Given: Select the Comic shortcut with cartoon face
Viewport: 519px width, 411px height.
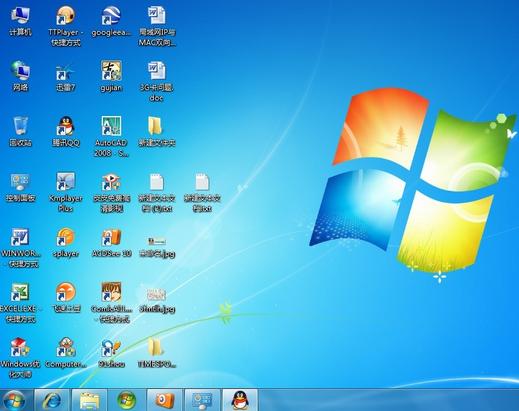Looking at the screenshot, I should [x=111, y=302].
